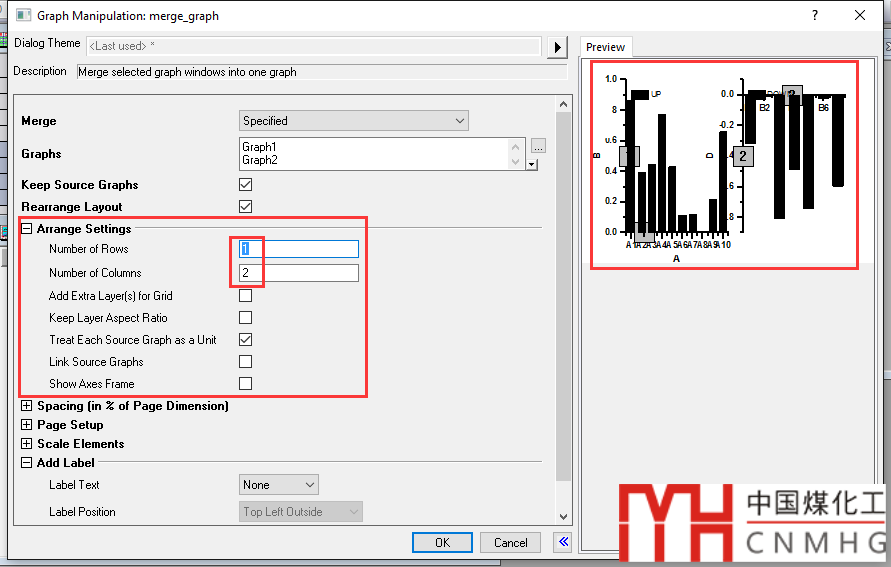This screenshot has height=567, width=891.
Task: Select Graph2 in the Graphs list
Action: tap(260, 160)
